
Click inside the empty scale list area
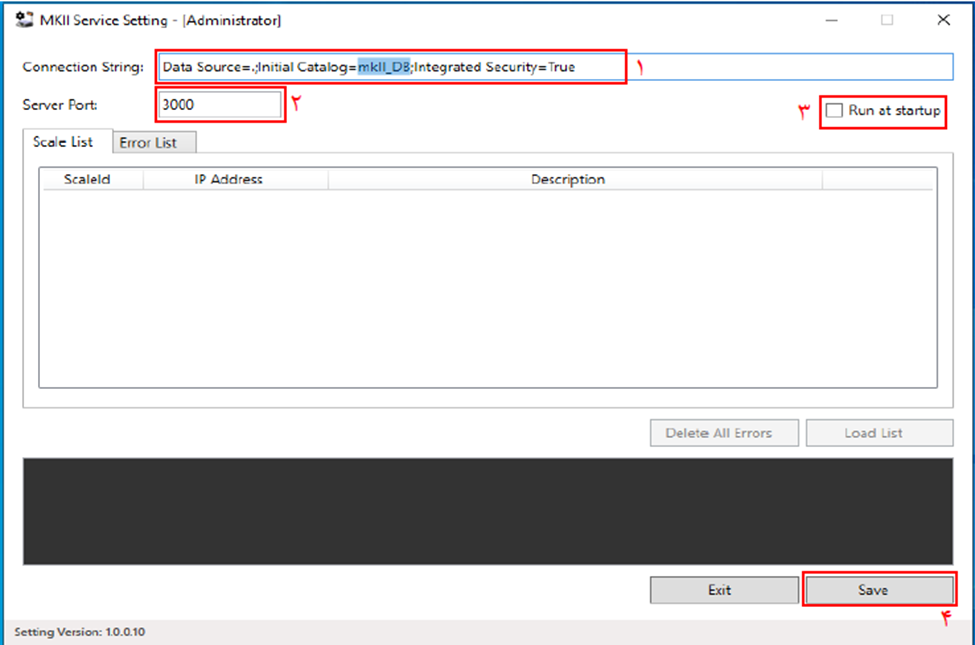pyautogui.click(x=487, y=290)
